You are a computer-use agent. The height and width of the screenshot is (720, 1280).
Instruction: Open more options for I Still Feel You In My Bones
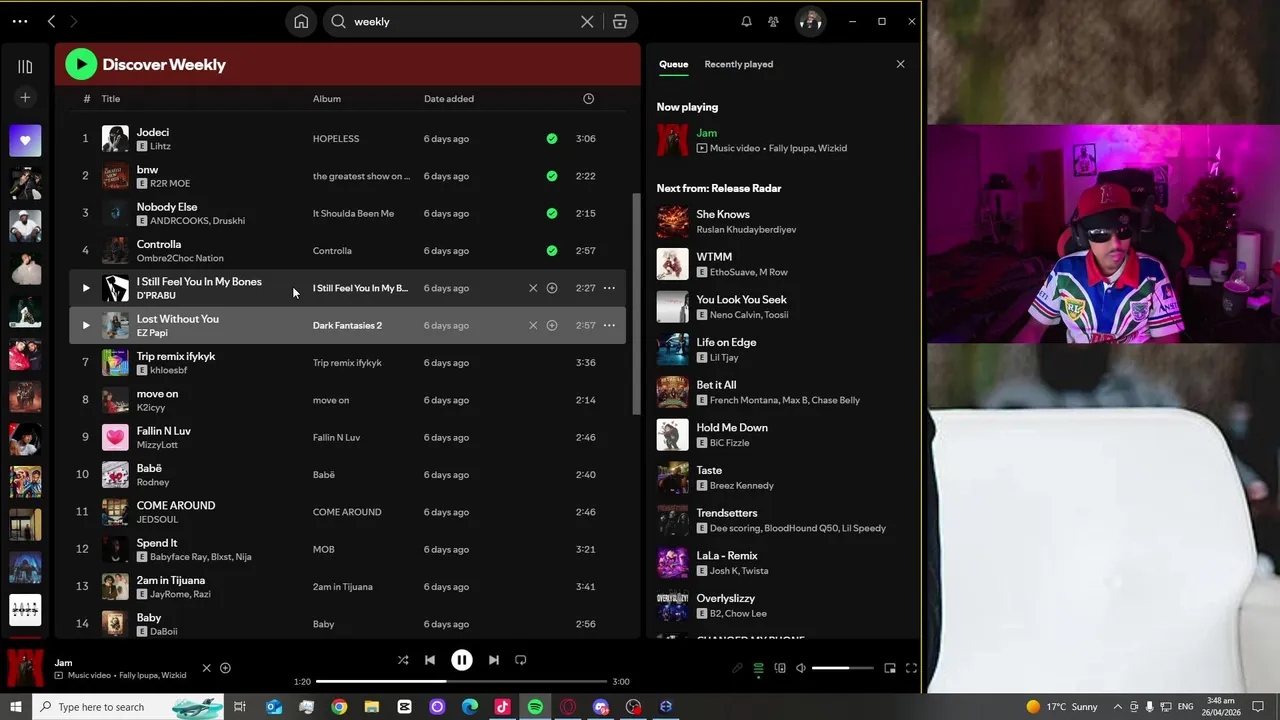(x=609, y=288)
